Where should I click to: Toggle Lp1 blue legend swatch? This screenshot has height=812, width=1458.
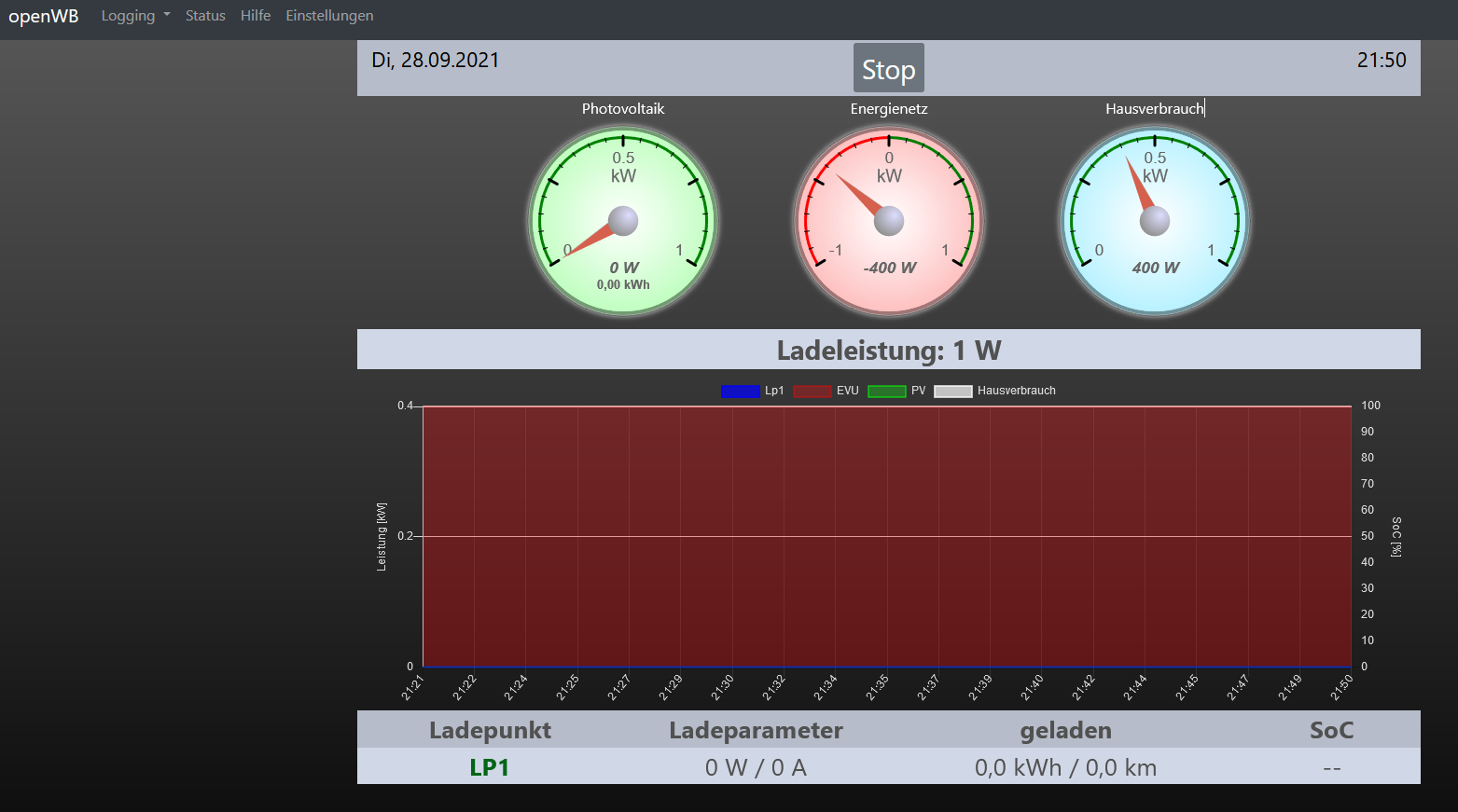point(741,392)
